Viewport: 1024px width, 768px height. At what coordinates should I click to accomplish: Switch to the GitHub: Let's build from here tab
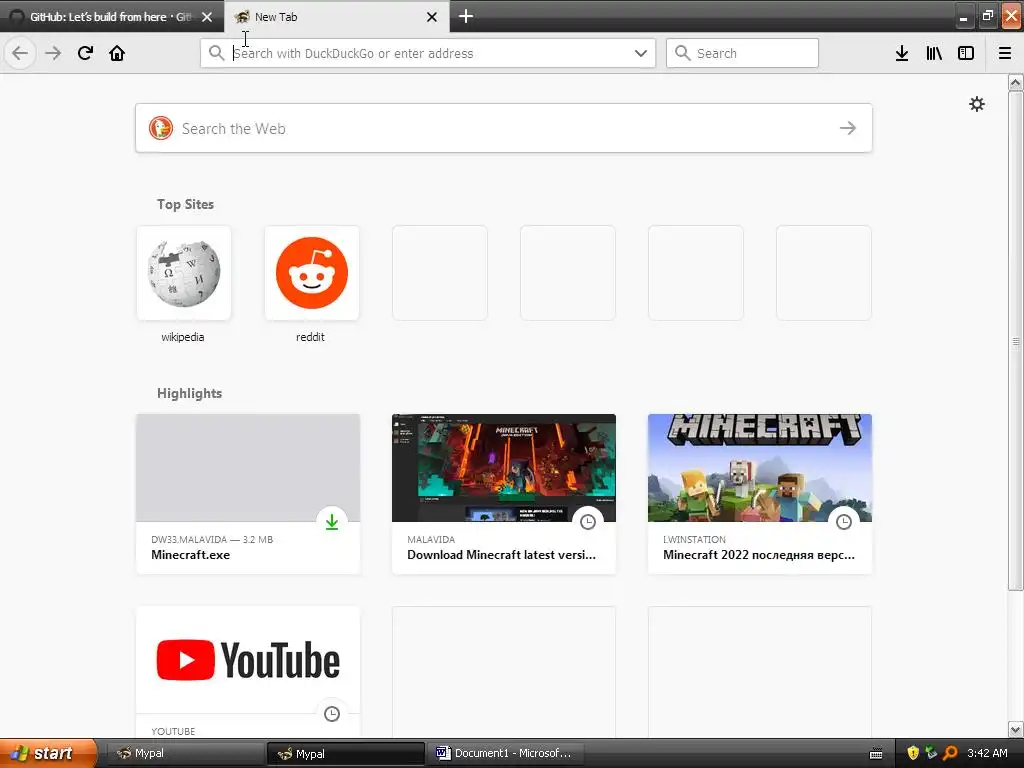click(x=112, y=17)
